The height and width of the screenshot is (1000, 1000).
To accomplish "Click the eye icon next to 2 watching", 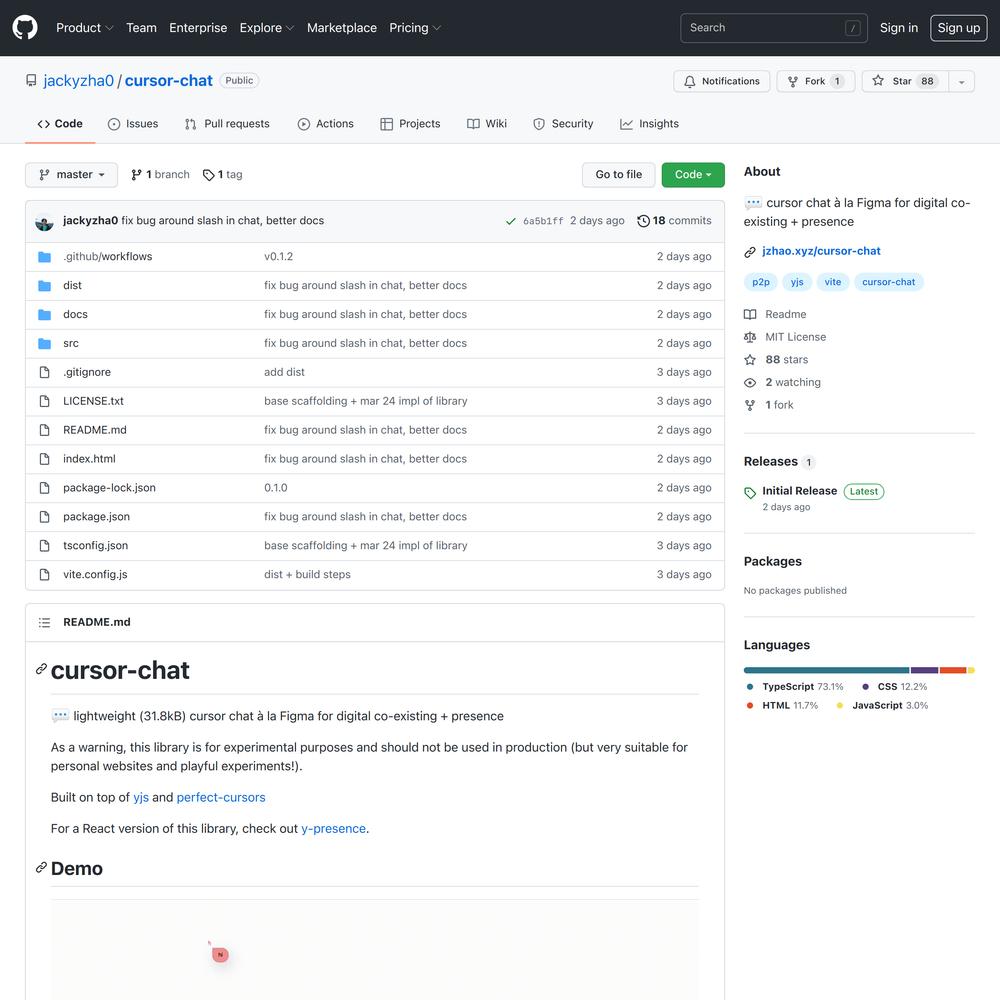I will [750, 383].
